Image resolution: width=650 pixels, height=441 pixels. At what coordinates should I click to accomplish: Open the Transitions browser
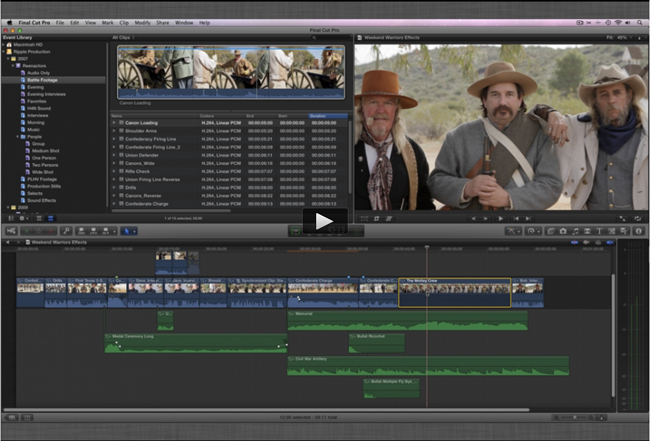pyautogui.click(x=587, y=231)
